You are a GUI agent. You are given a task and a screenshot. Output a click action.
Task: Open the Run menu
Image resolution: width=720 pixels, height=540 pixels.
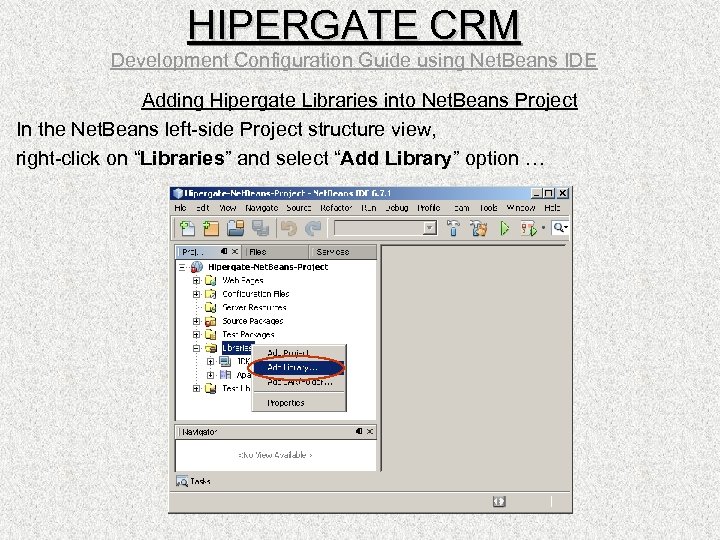click(369, 208)
